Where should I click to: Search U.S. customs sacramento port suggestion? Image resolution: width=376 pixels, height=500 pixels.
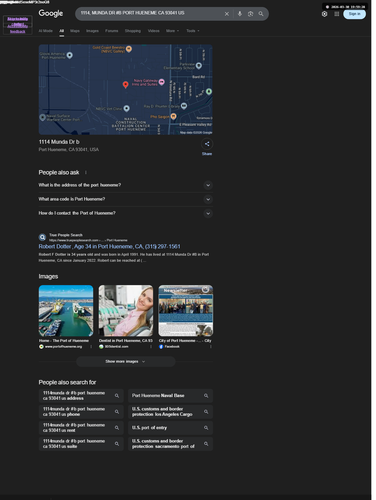[x=170, y=444]
